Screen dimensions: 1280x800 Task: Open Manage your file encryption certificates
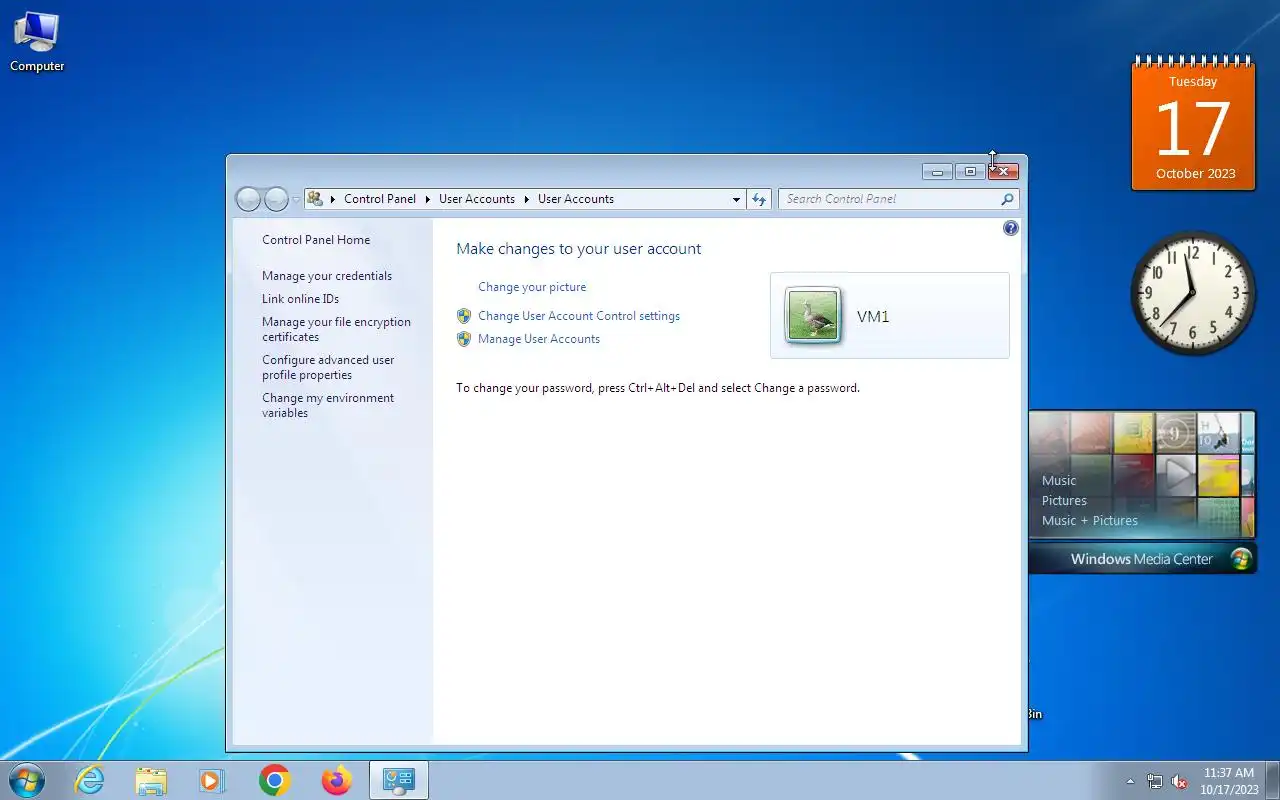336,329
